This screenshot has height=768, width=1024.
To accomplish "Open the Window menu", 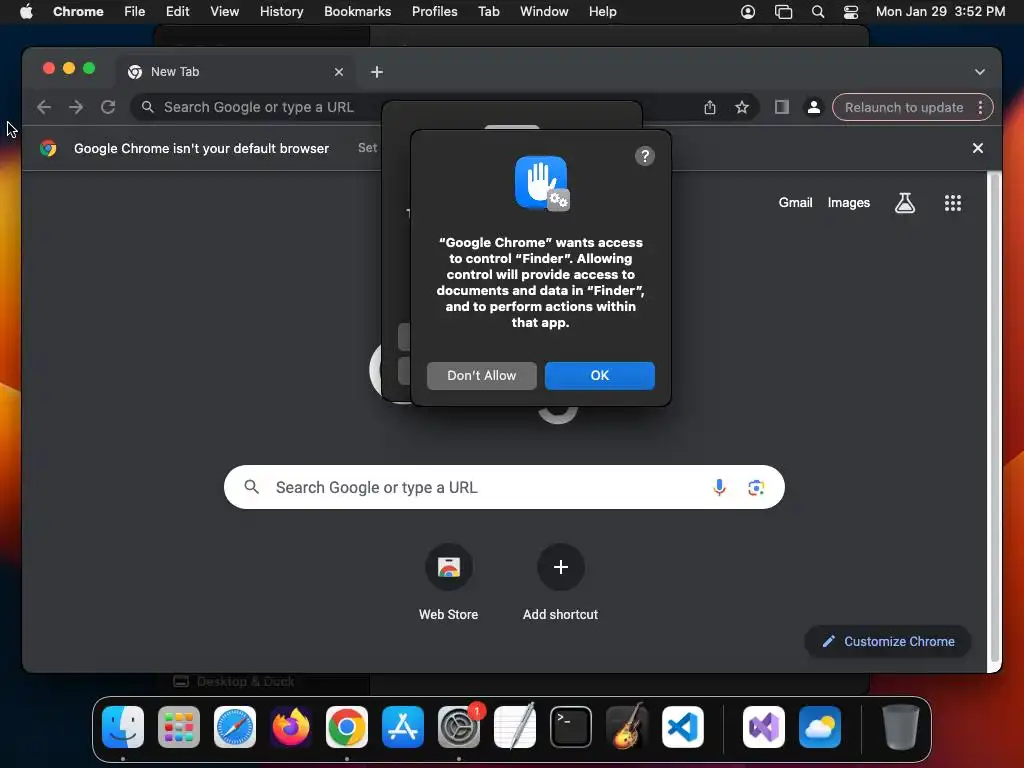I will click(x=544, y=12).
